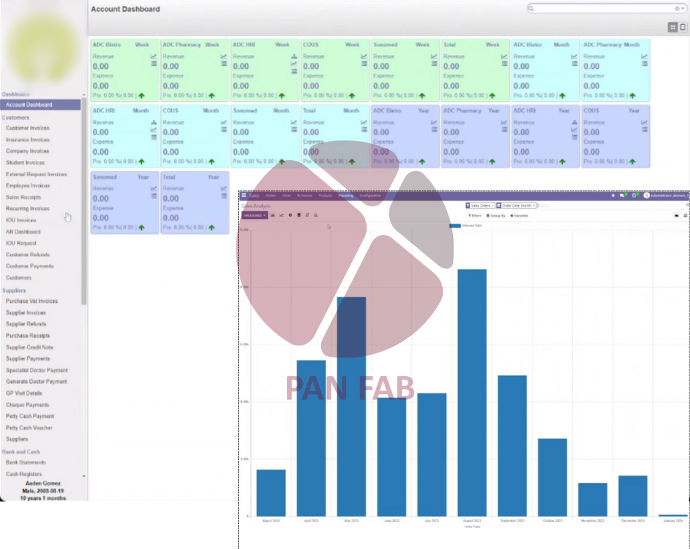690x549 pixels.
Task: Open Configuration menu in Sales window
Action: point(370,195)
